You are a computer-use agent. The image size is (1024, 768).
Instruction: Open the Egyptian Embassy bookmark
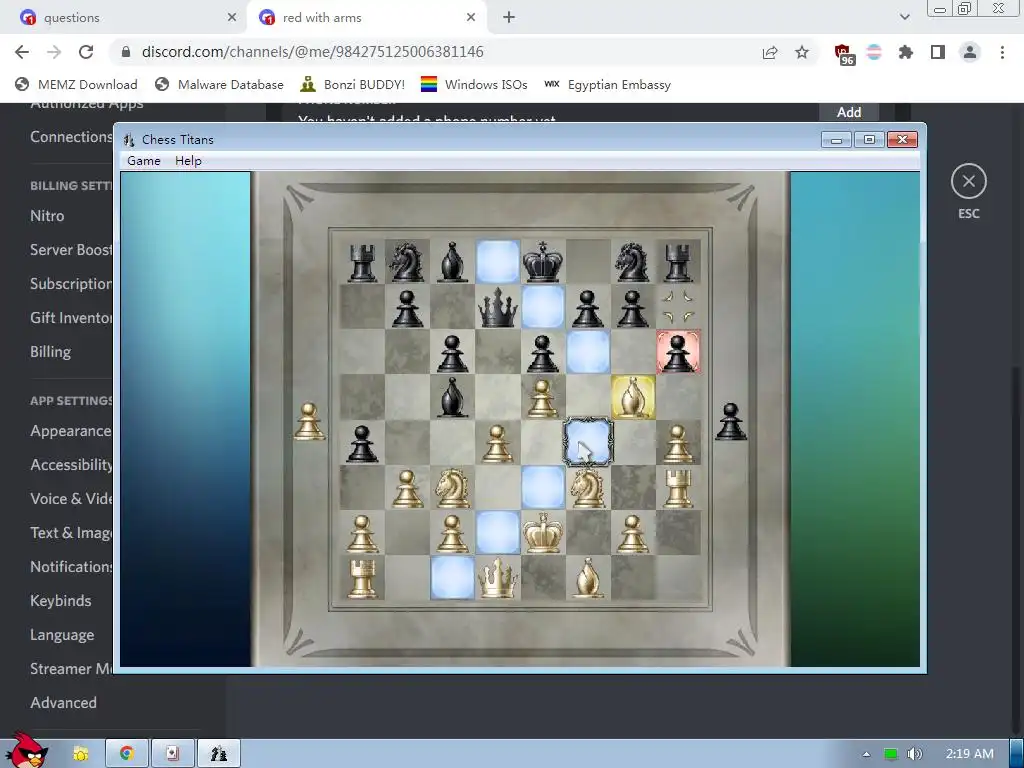[x=607, y=84]
